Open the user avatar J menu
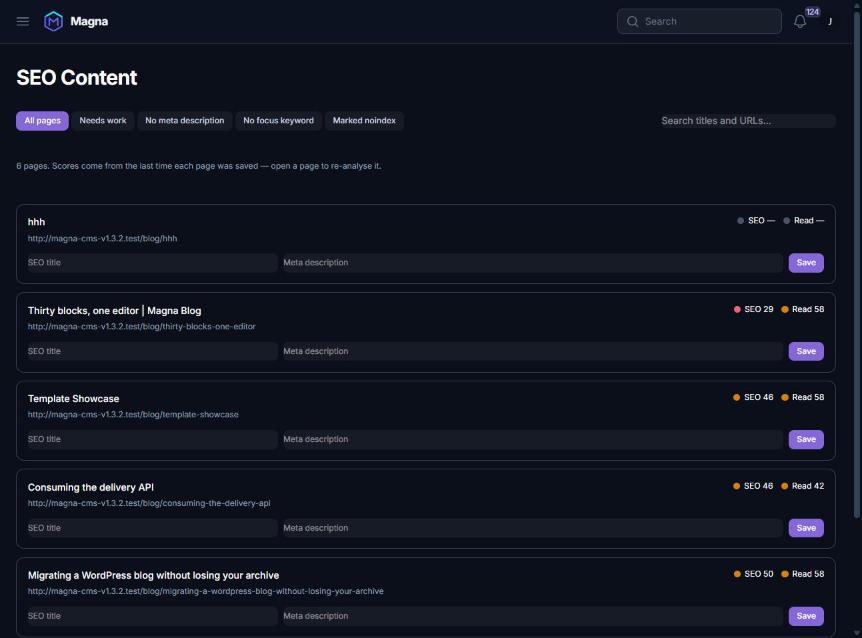This screenshot has width=862, height=638. [830, 21]
